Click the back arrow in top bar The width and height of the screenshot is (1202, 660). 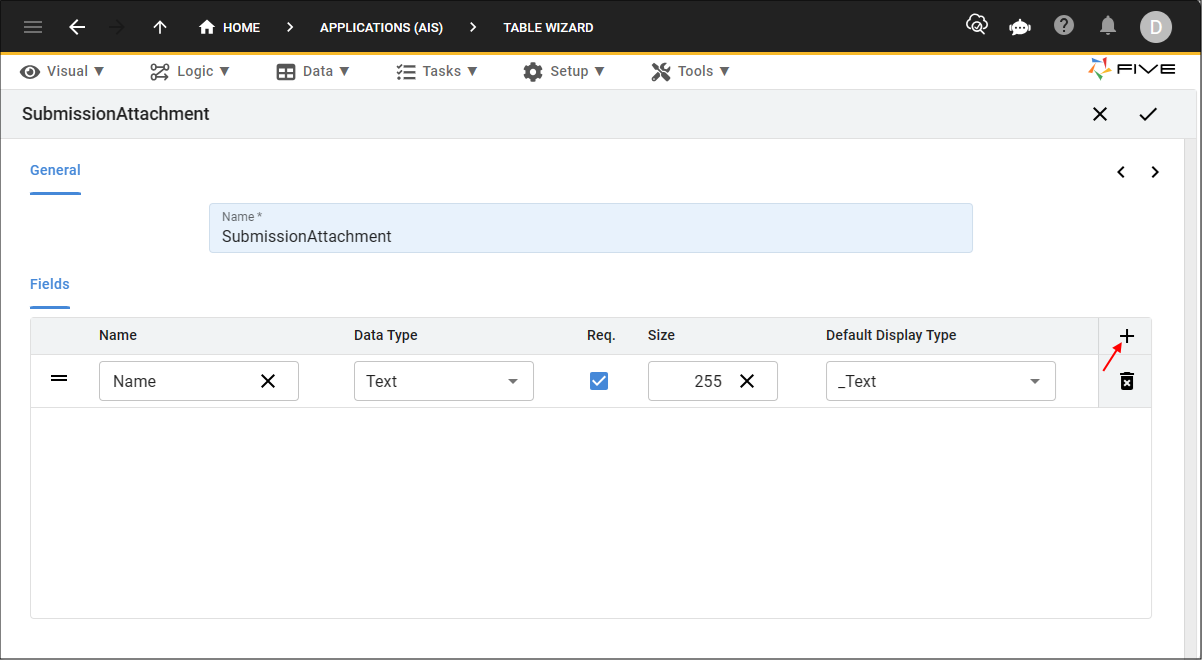(x=77, y=27)
